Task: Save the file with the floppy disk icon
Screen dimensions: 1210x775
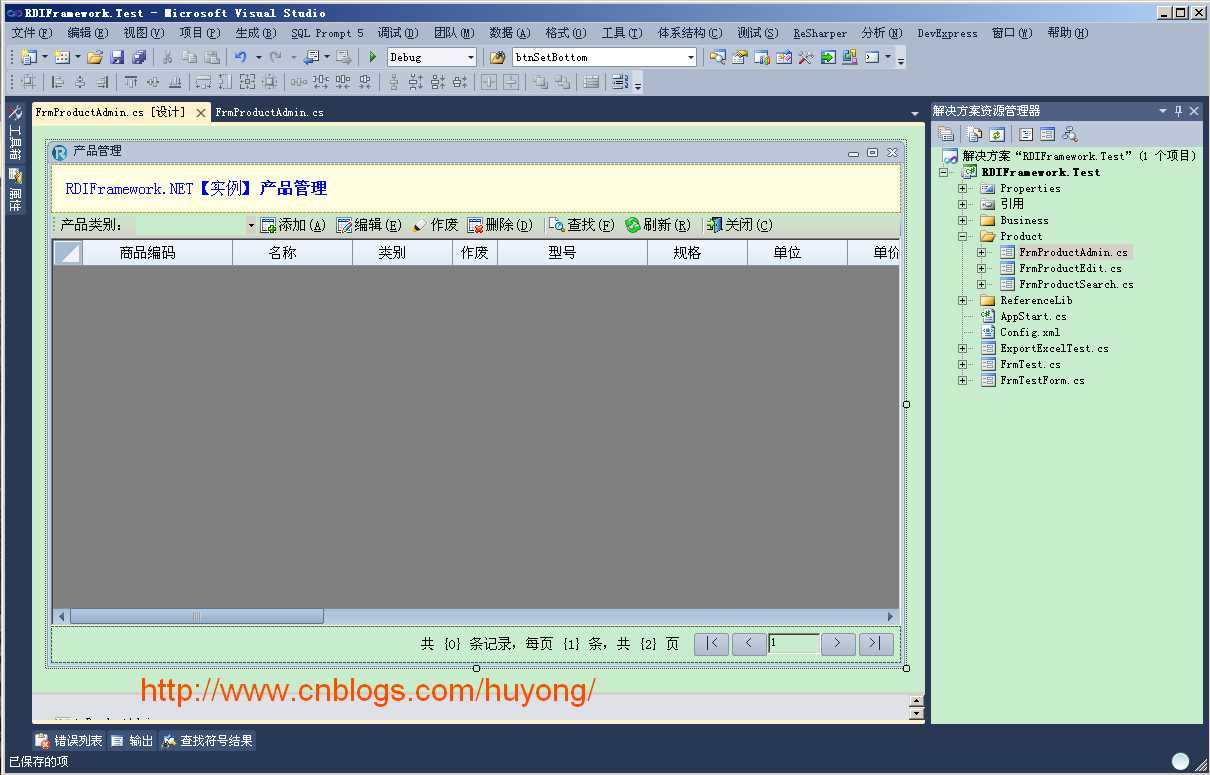Action: pyautogui.click(x=117, y=57)
